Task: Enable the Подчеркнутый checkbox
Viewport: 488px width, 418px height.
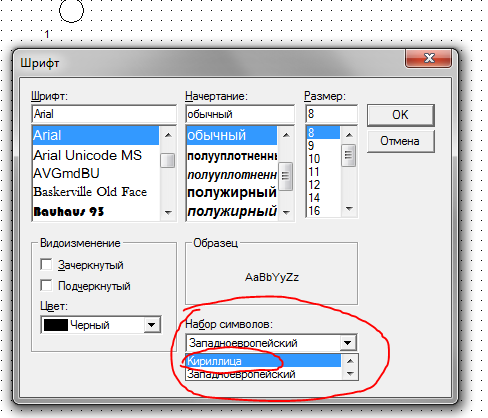Action: point(46,286)
